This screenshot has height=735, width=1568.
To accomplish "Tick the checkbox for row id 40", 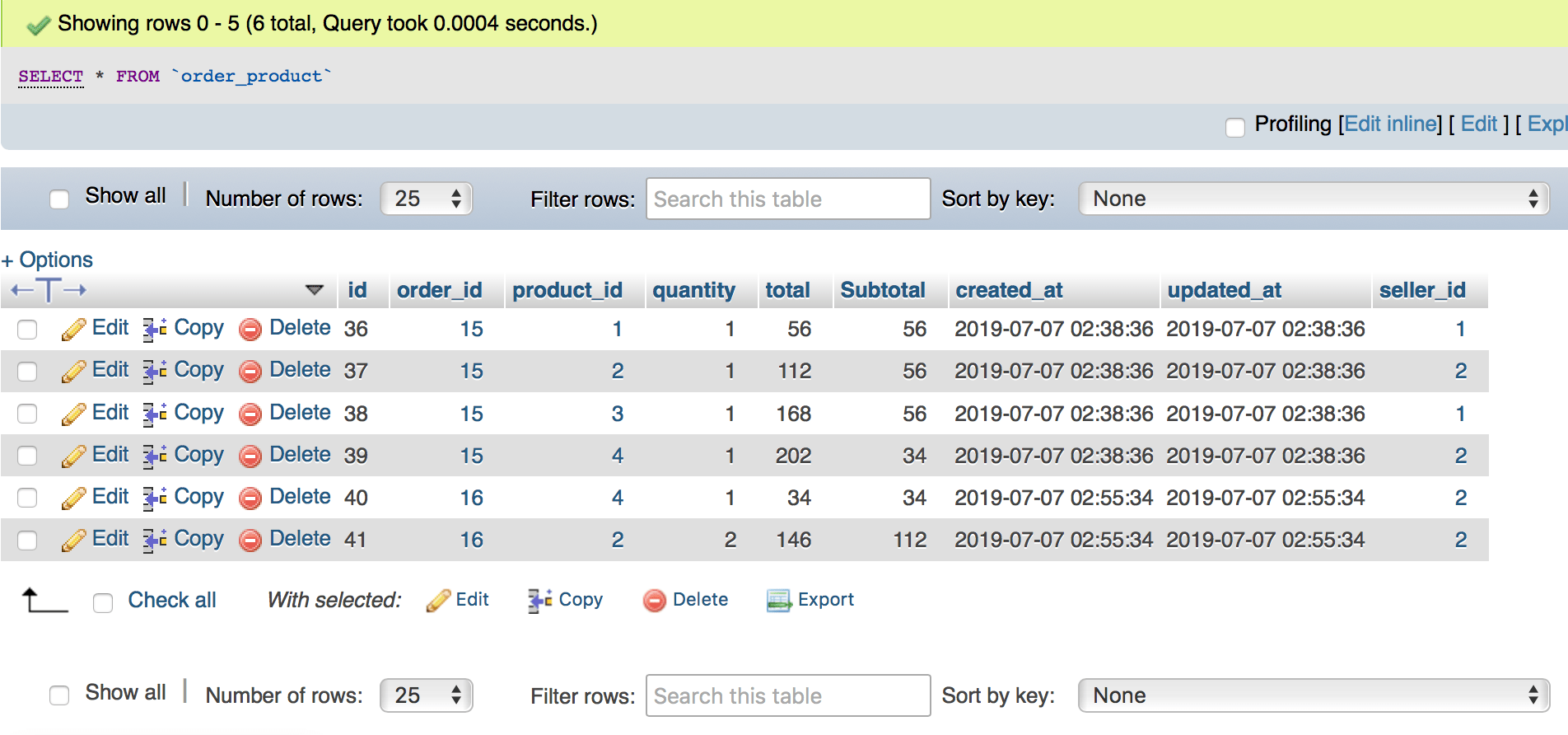I will [27, 498].
